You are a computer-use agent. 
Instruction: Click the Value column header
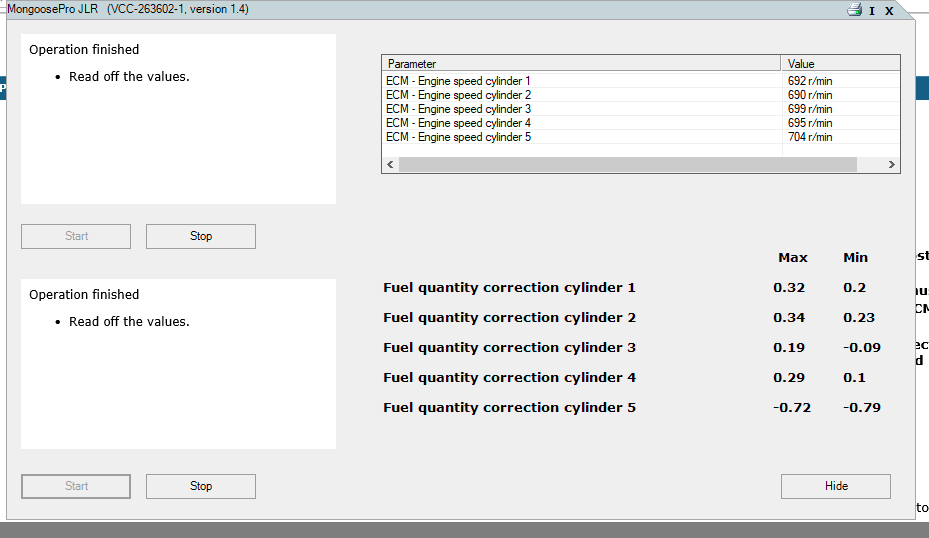pyautogui.click(x=839, y=64)
